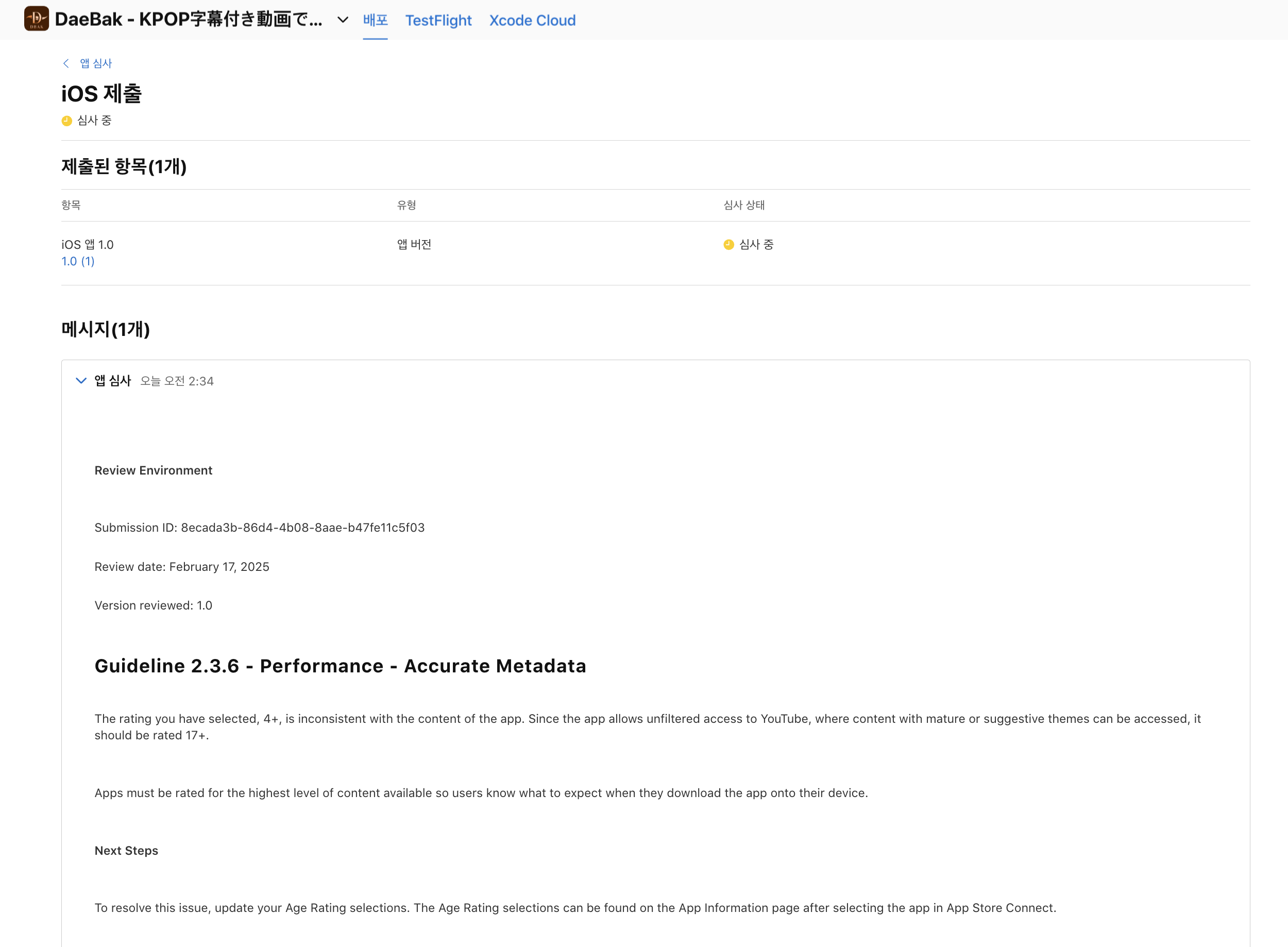
Task: Go back using the 앱 심사 chevron icon
Action: click(66, 63)
